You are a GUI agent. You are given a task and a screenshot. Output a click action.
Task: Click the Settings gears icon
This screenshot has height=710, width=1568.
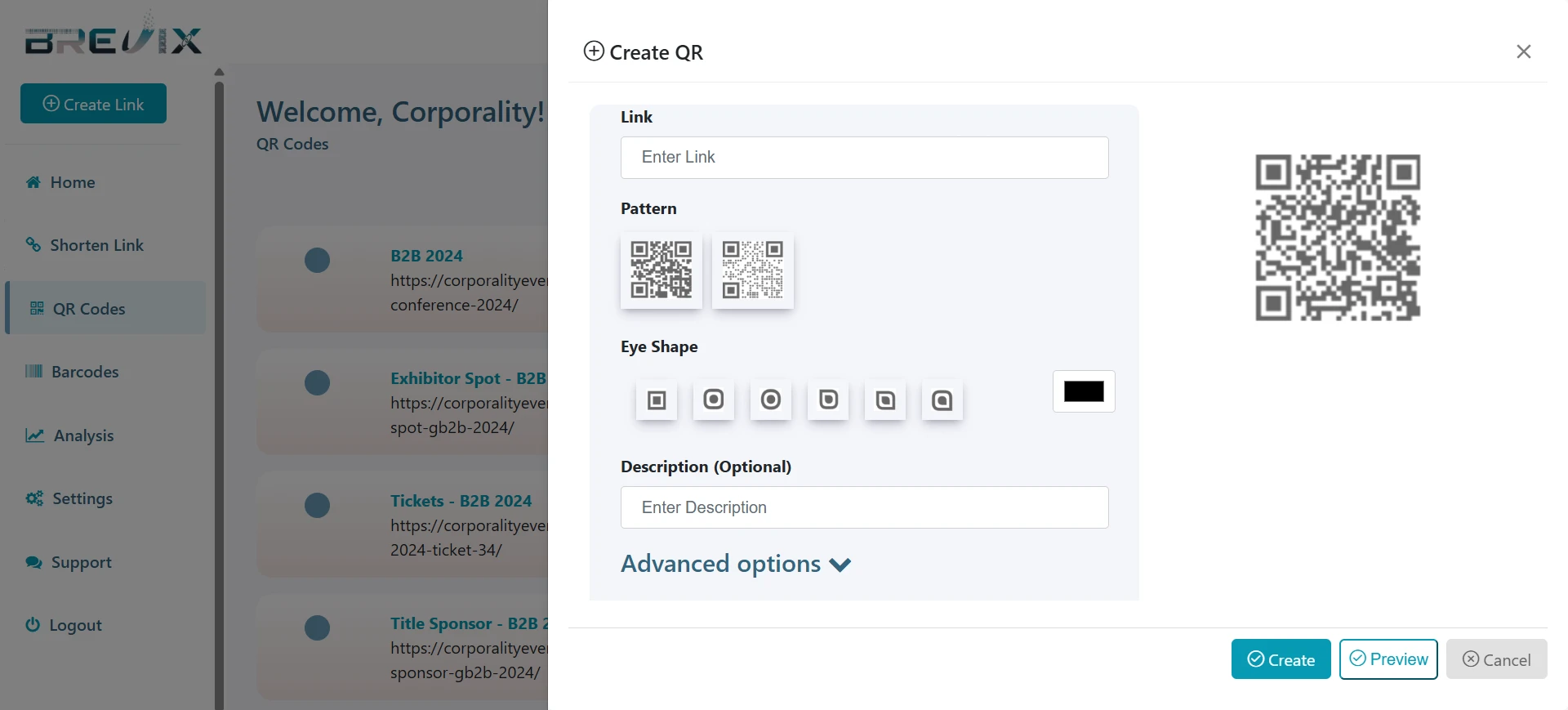point(34,498)
